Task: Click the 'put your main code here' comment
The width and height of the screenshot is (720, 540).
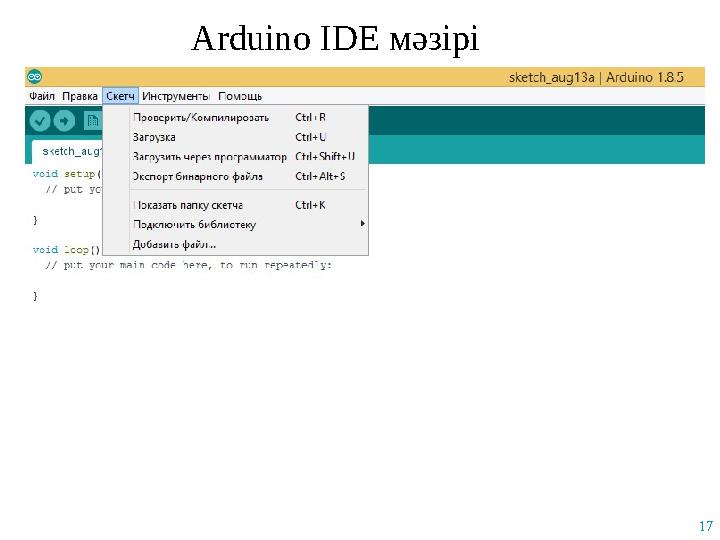Action: 188,265
